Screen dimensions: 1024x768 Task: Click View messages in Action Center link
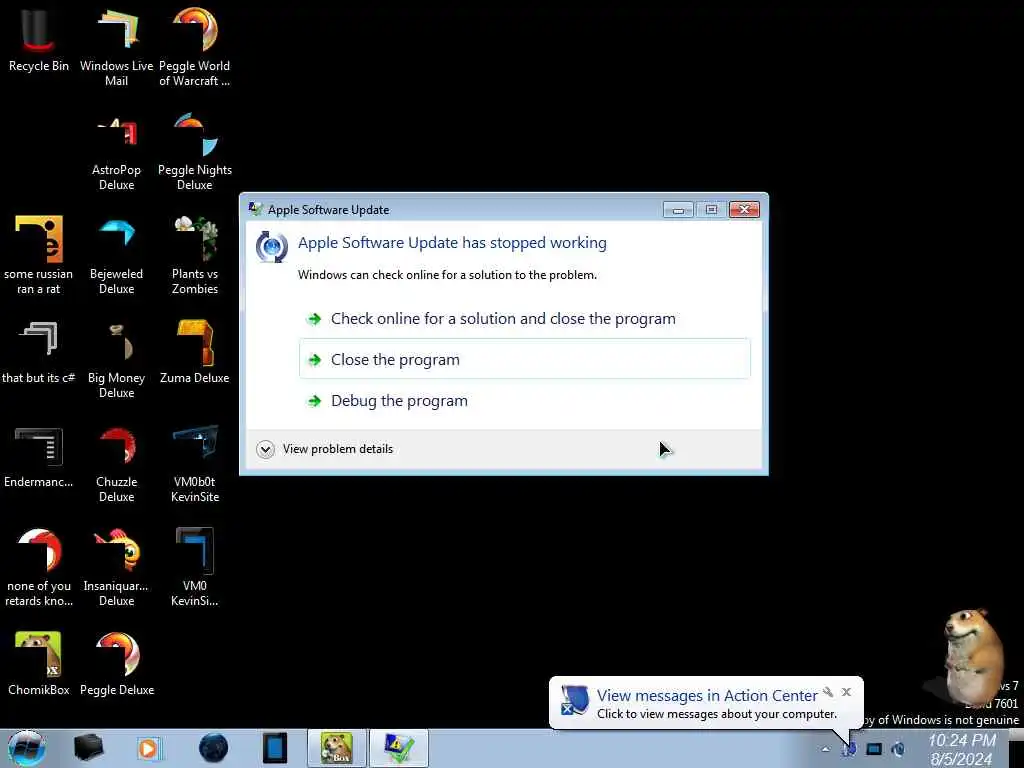[x=707, y=696]
